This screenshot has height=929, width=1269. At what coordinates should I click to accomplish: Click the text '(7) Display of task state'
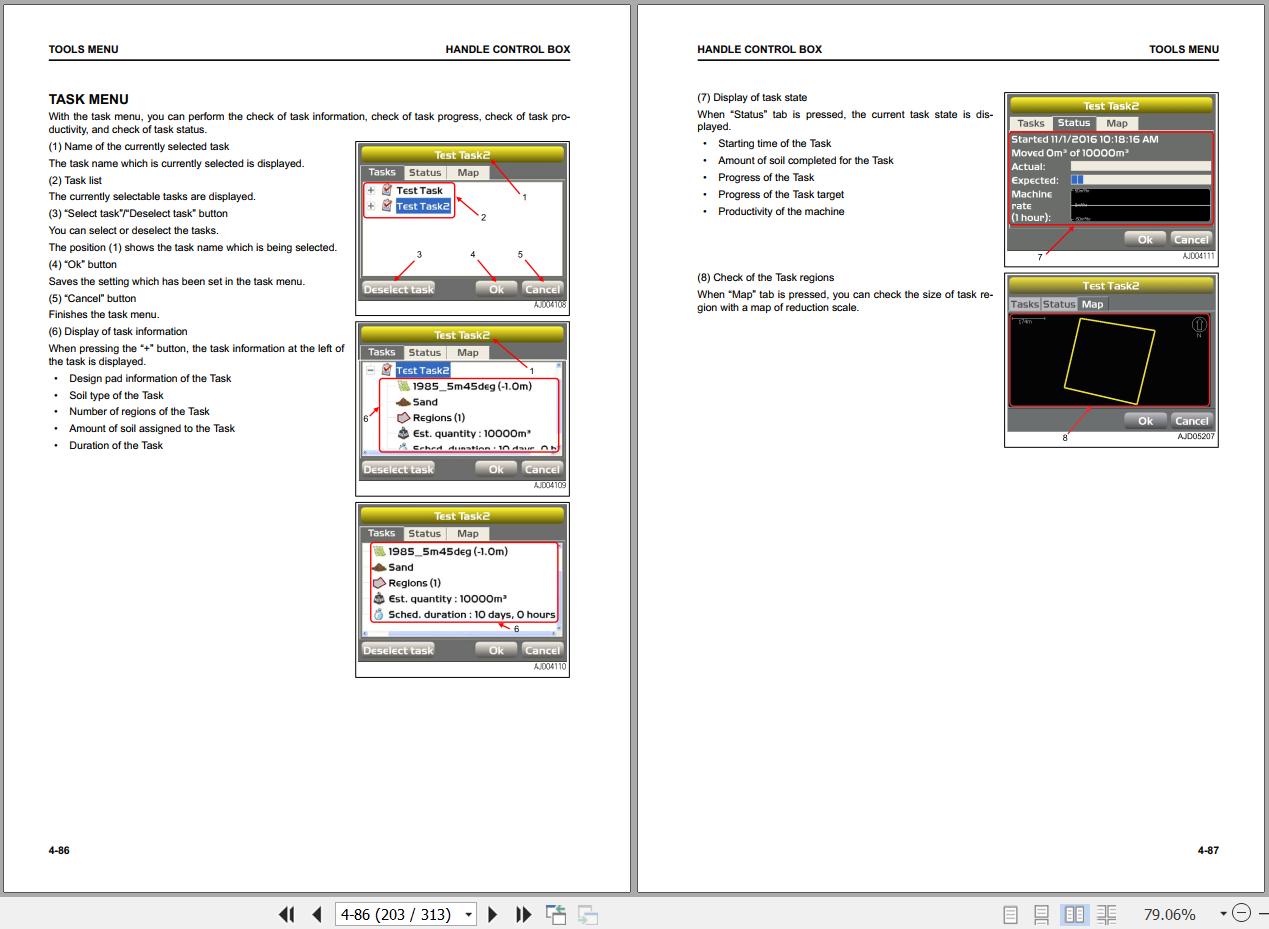coord(752,97)
